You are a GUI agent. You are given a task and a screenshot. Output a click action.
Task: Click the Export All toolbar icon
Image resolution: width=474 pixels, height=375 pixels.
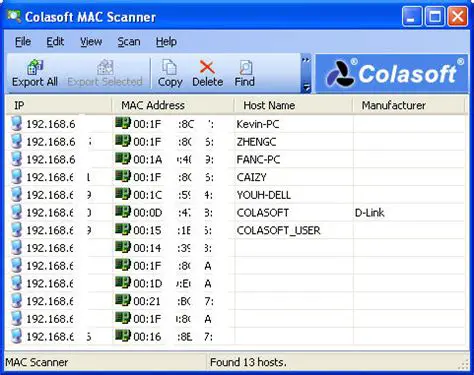[x=35, y=67]
